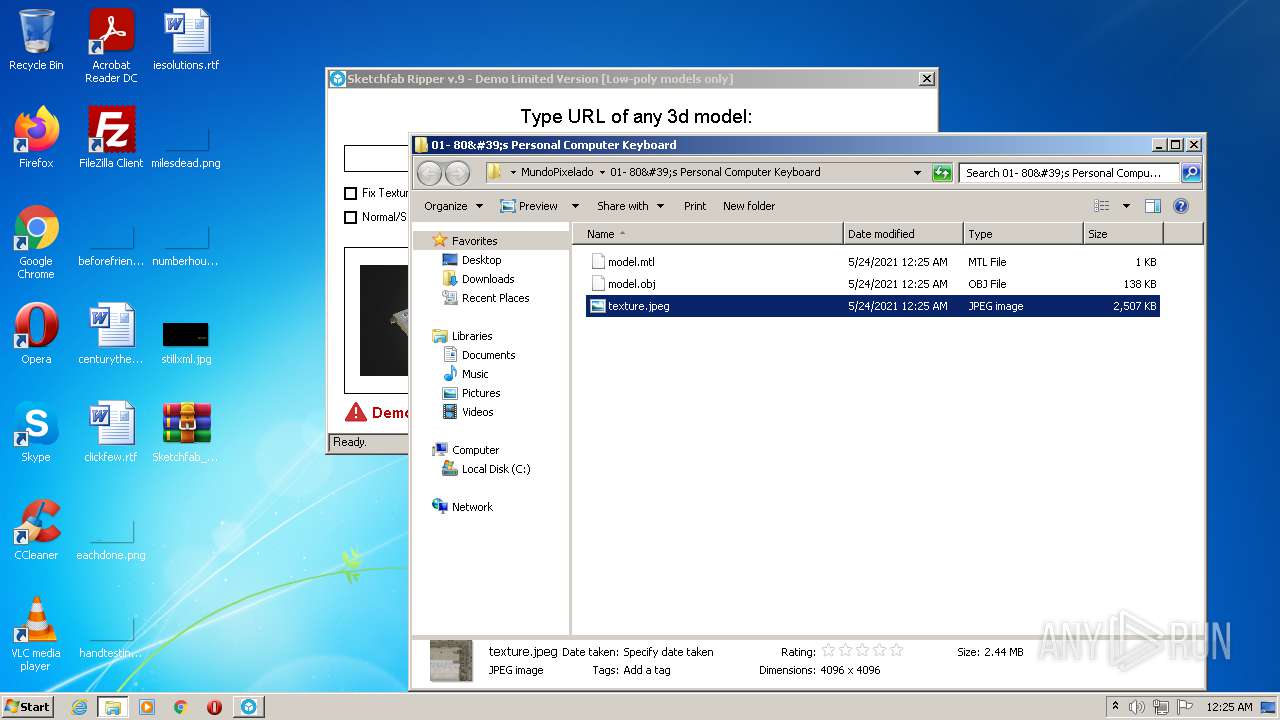Toggle Fix Texture checkbox in Sketchfab Ripper
Viewport: 1280px width, 720px height.
pyautogui.click(x=350, y=193)
